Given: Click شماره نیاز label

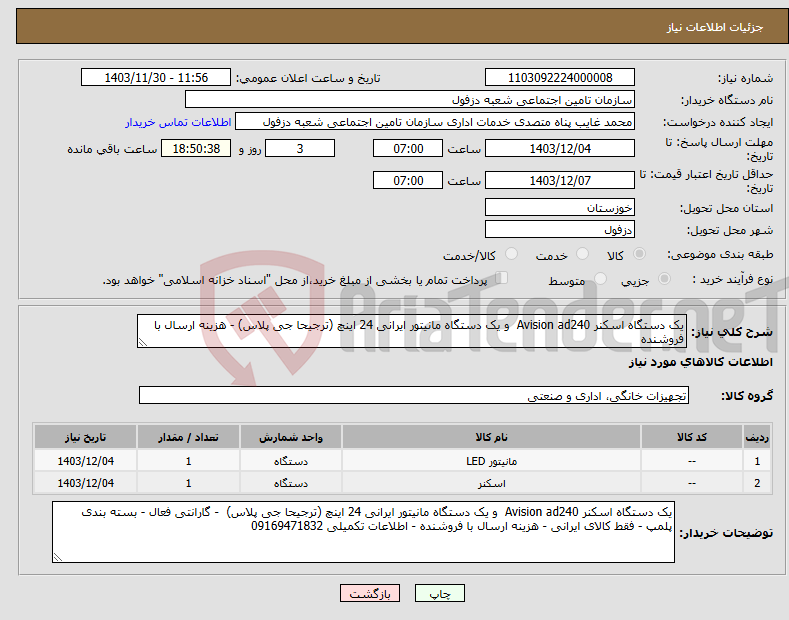Looking at the screenshot, I should coord(745,78).
